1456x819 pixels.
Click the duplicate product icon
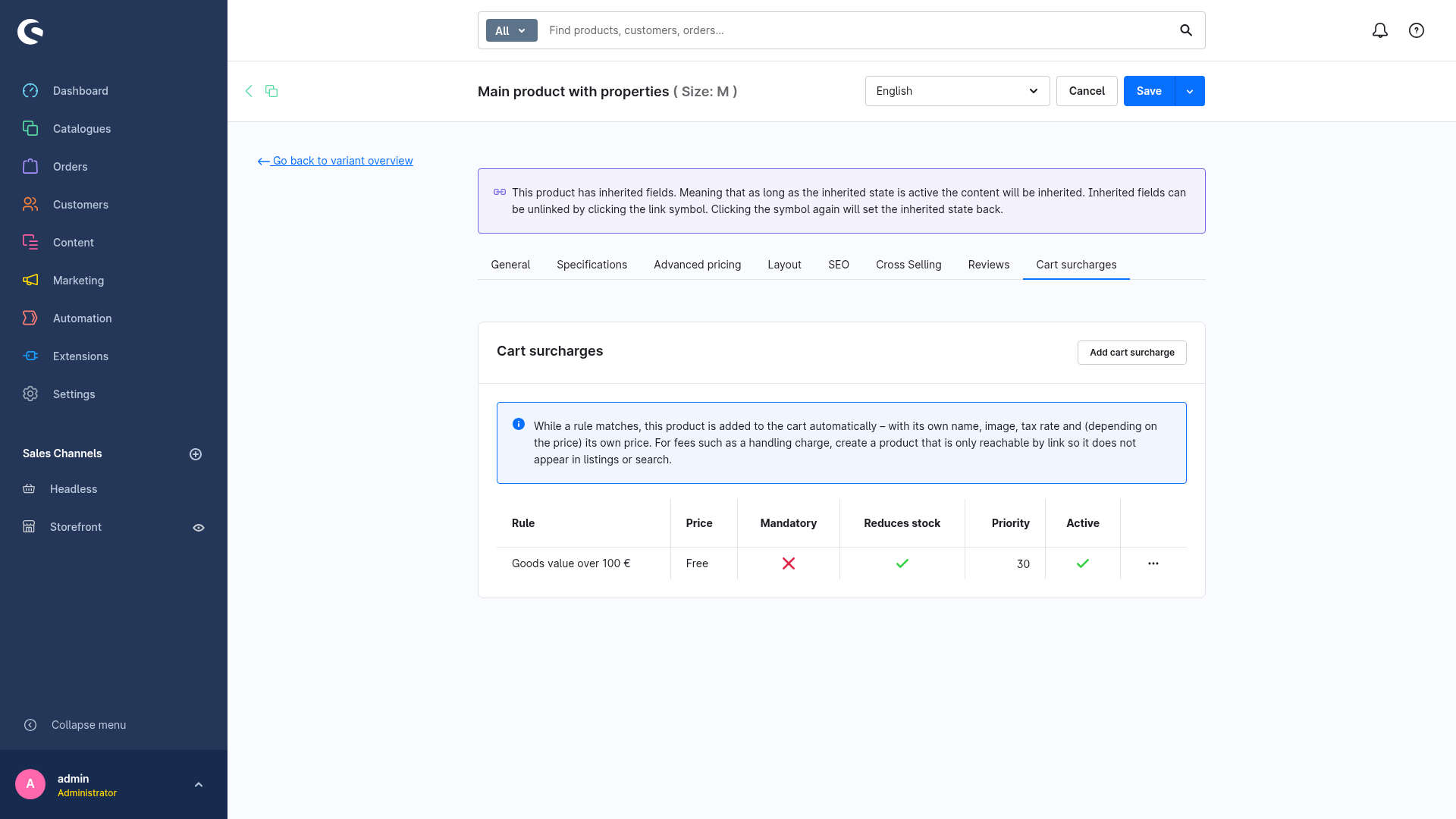tap(271, 91)
